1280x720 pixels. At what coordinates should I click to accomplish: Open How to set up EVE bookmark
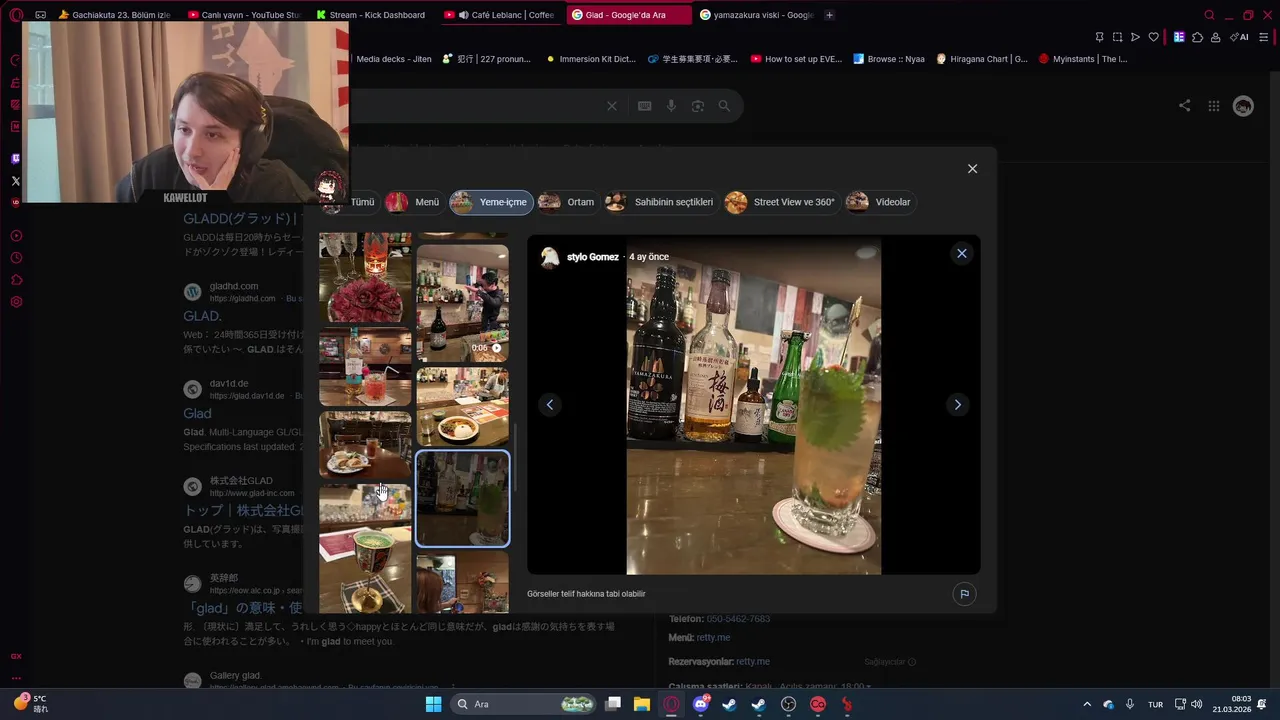[797, 59]
